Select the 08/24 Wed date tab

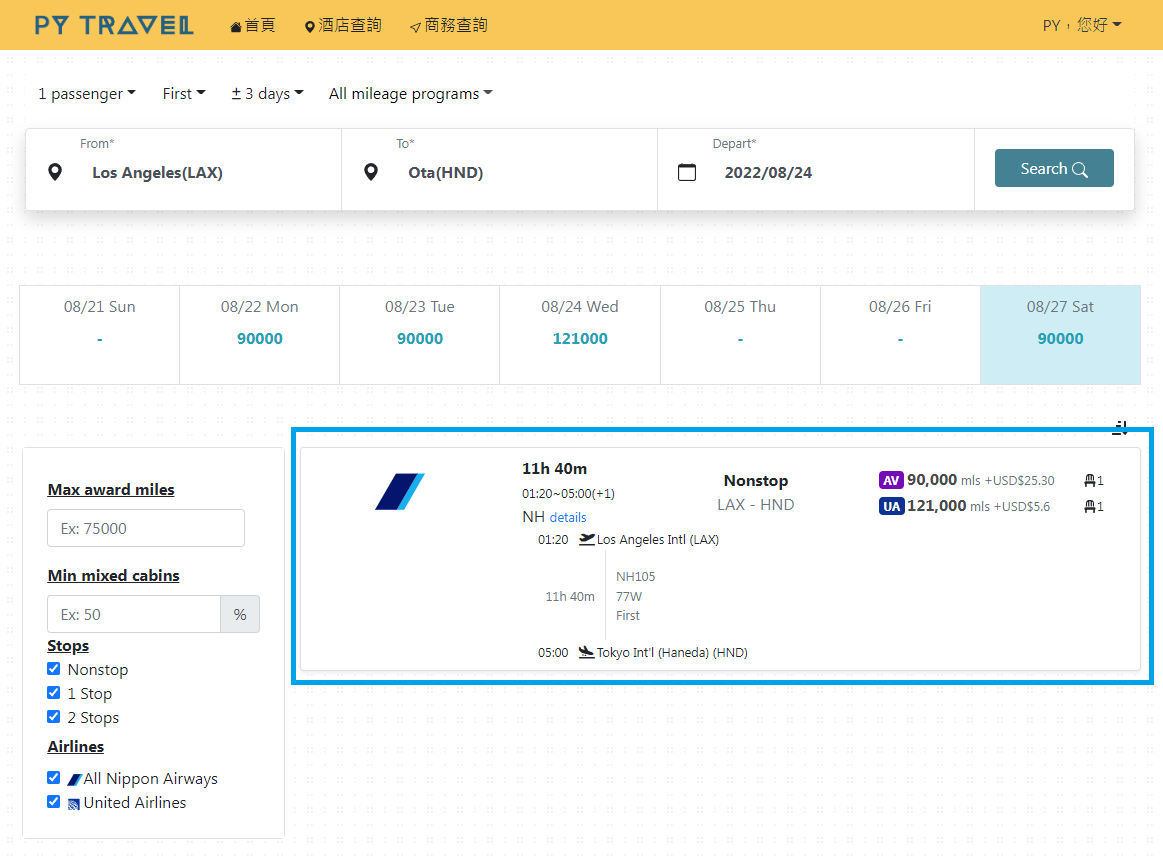click(580, 335)
